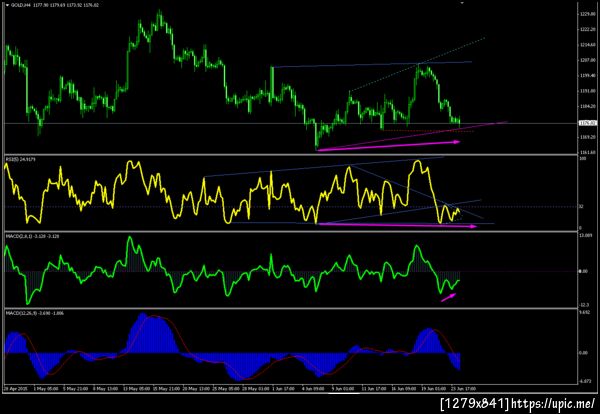Click the 28 Apr 2015 date label
Image resolution: width=600 pixels, height=414 pixels.
tap(14, 388)
